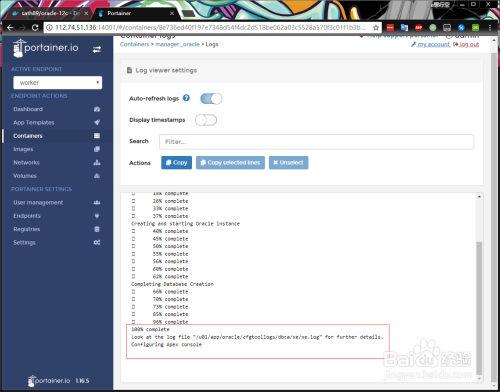Click log line 'Creating and starting Oracle instance'
This screenshot has width=500, height=392.
185,224
